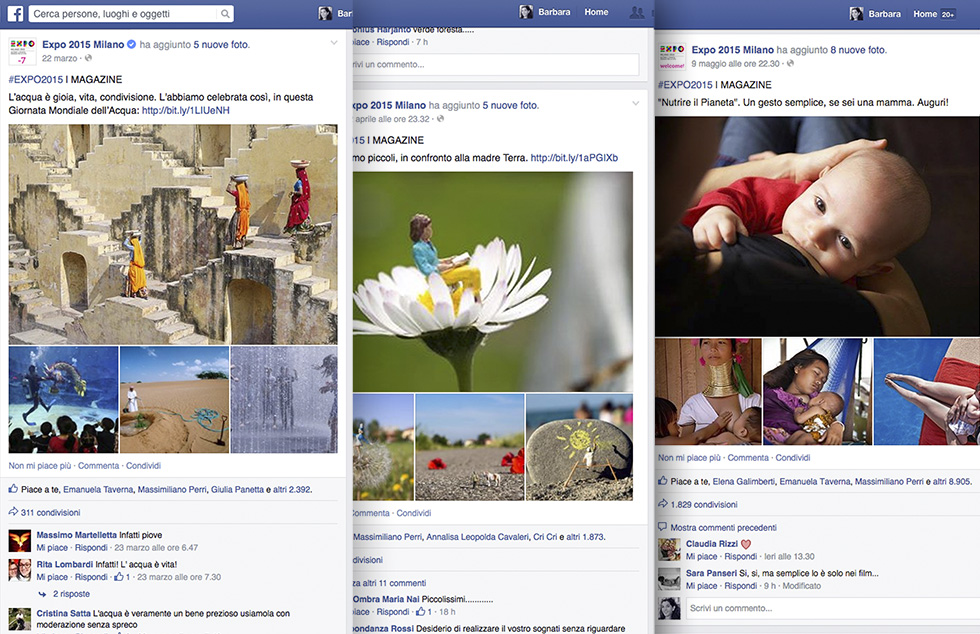Click '1.829 condivisioni' share count
980x634 pixels.
704,505
